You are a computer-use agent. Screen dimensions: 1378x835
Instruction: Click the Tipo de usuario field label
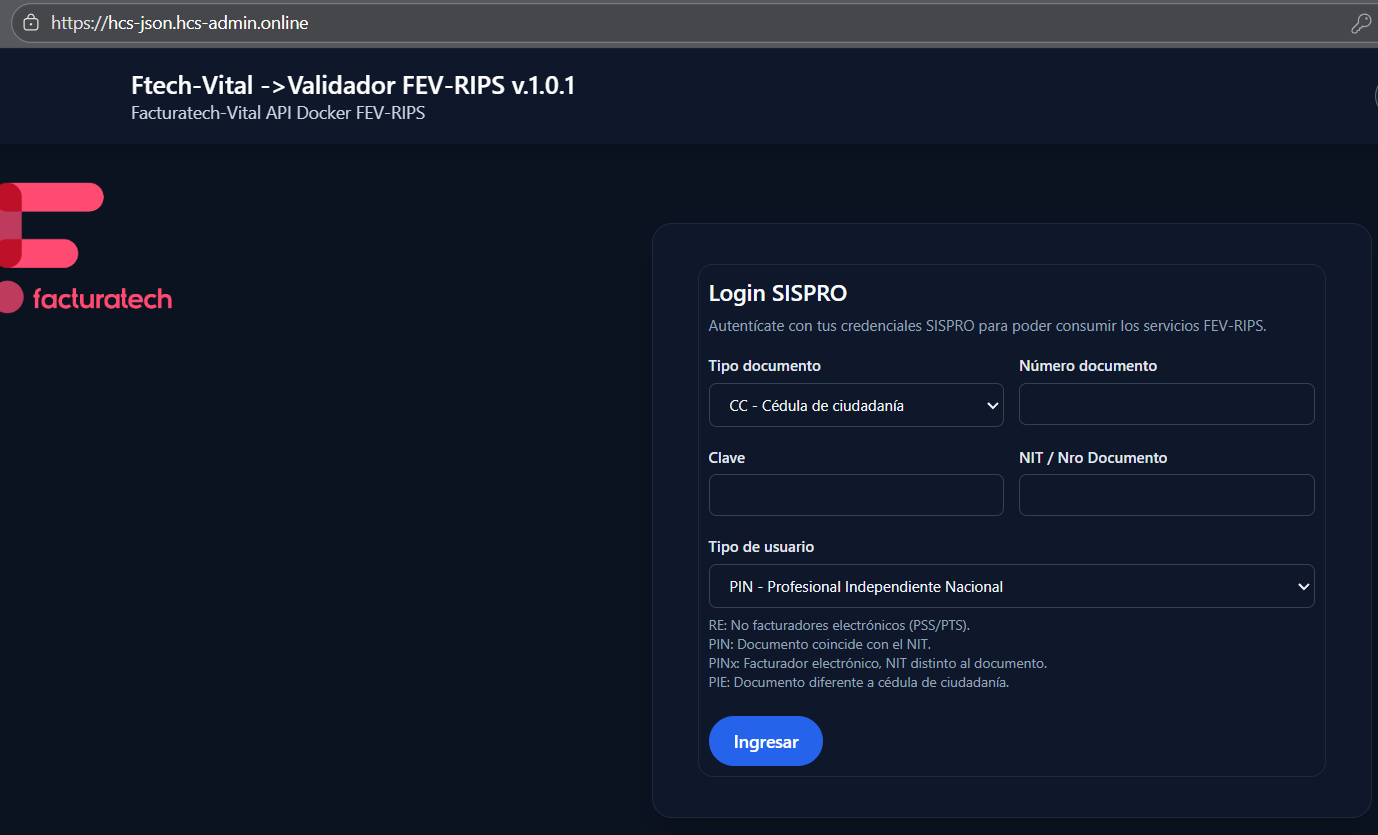click(761, 547)
